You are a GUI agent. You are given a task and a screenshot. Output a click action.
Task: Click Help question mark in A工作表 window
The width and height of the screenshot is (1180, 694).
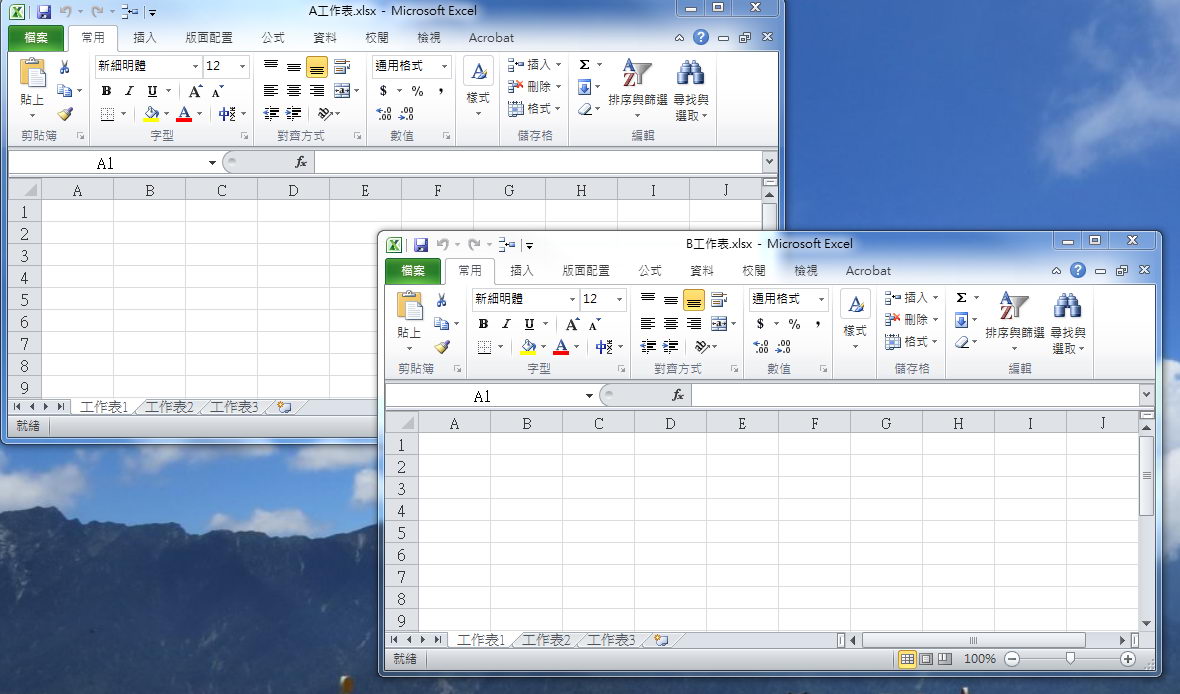click(x=701, y=37)
